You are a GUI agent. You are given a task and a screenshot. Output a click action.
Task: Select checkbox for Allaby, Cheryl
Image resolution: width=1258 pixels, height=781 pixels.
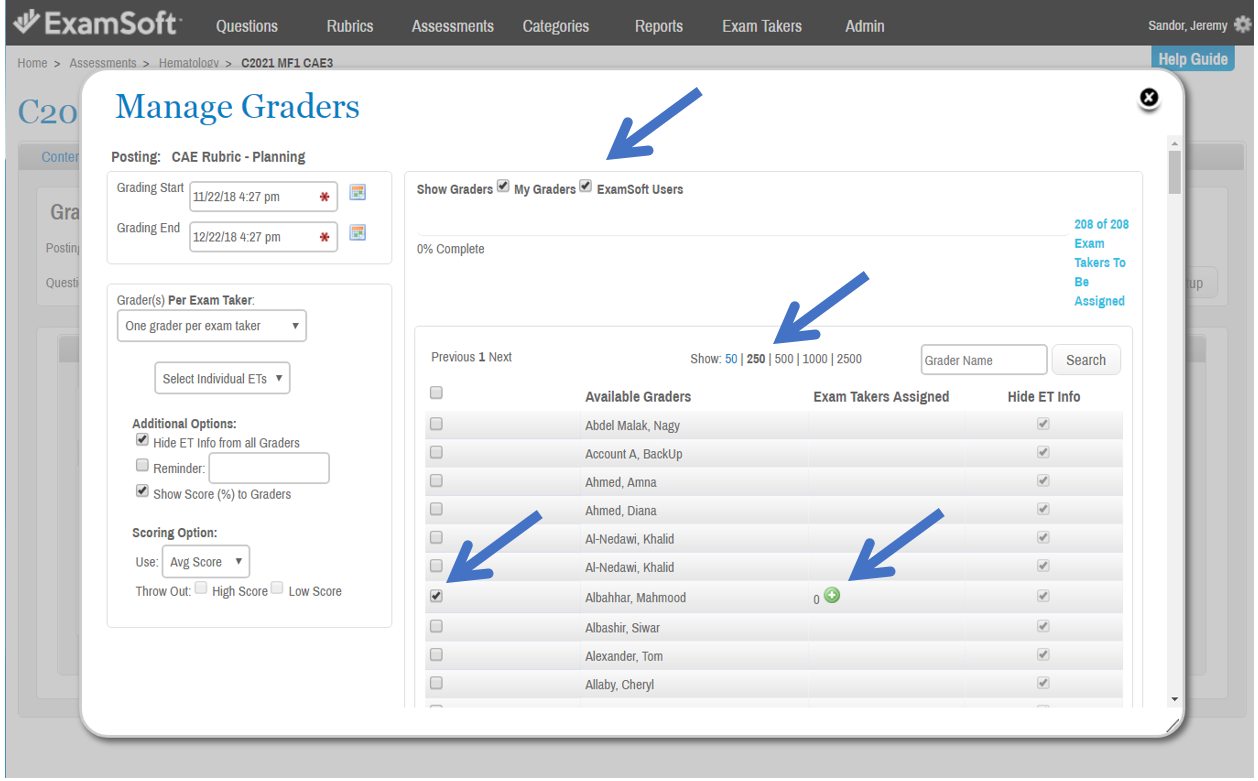point(436,683)
